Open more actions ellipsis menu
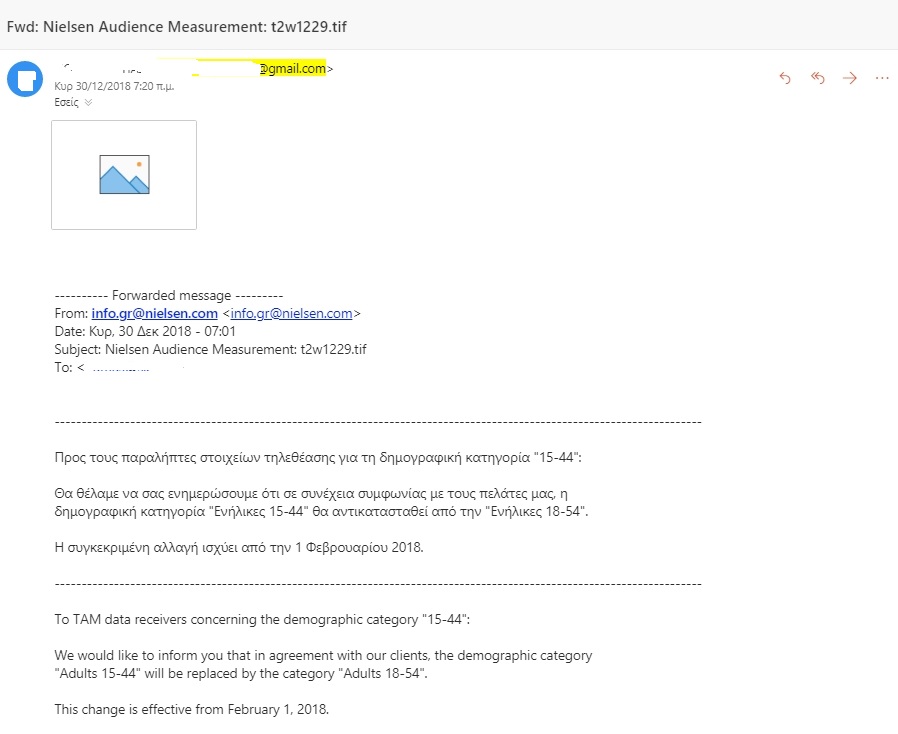The height and width of the screenshot is (734, 898). 882,78
